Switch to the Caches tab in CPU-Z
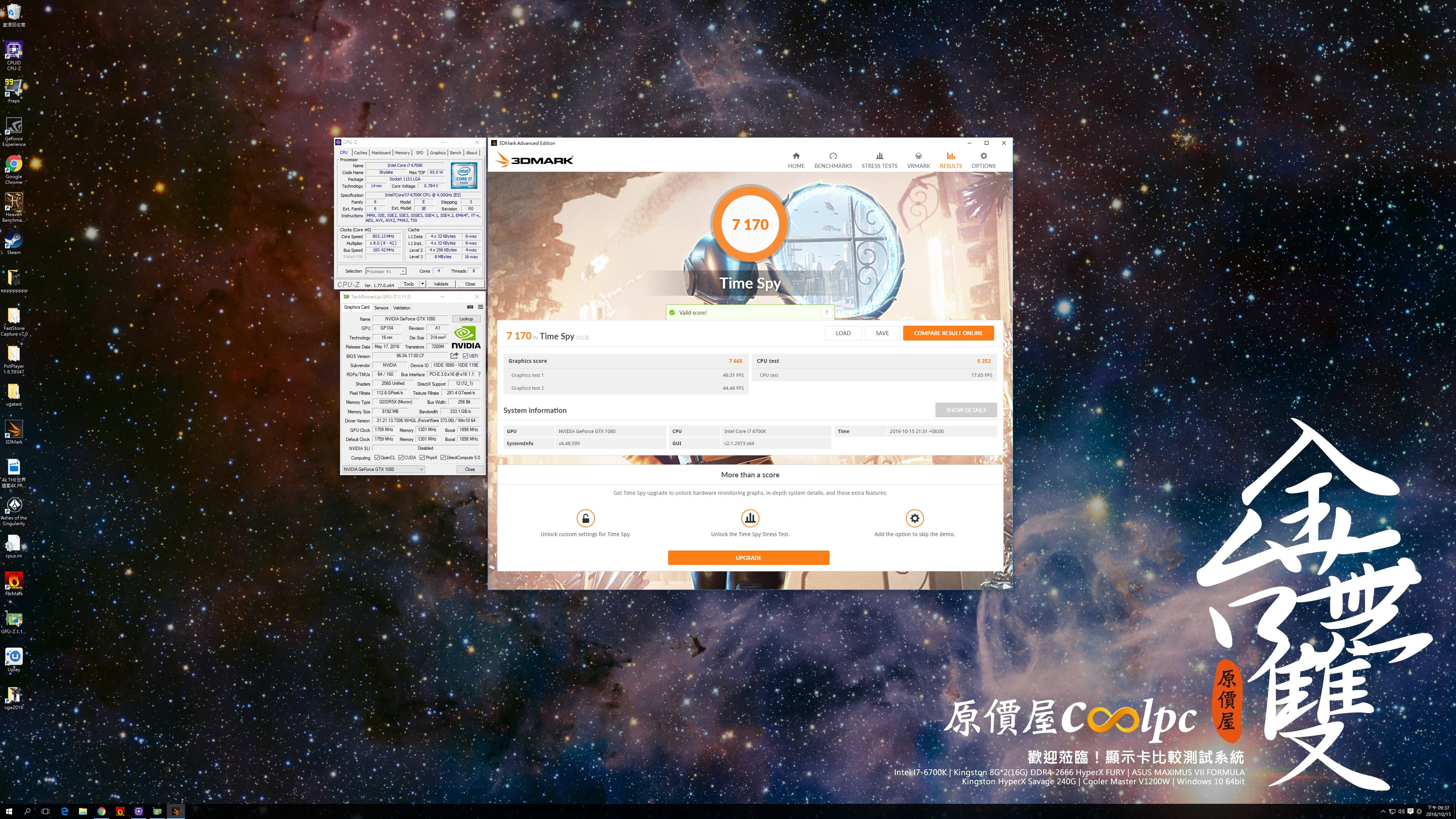Viewport: 1456px width, 819px height. 360,152
